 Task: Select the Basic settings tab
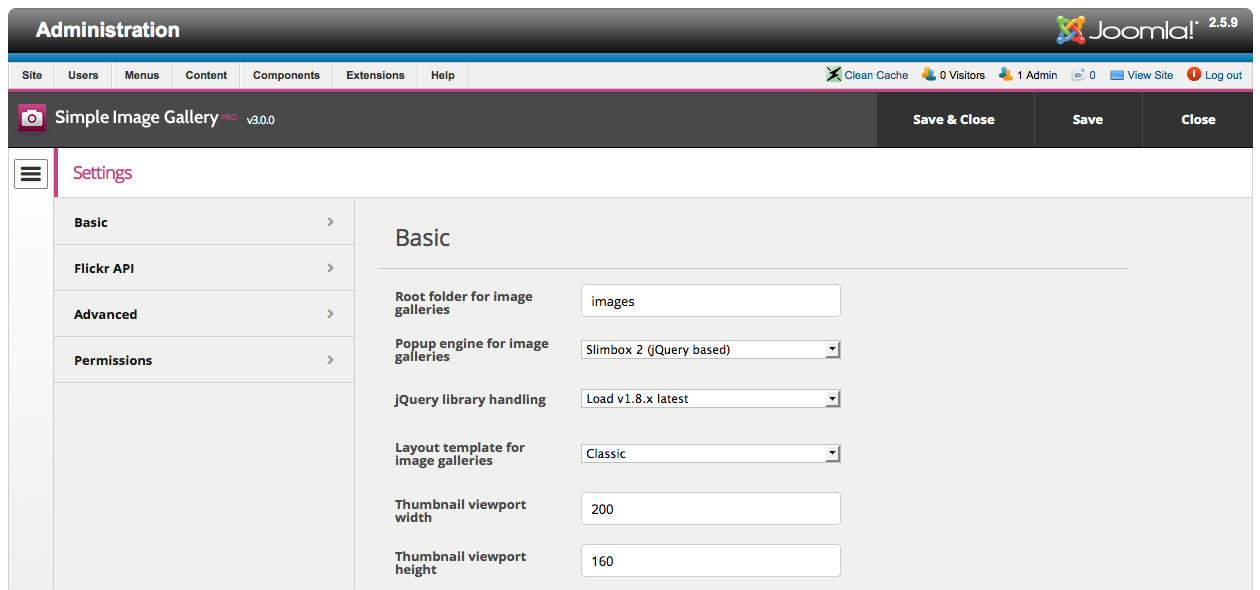[204, 222]
